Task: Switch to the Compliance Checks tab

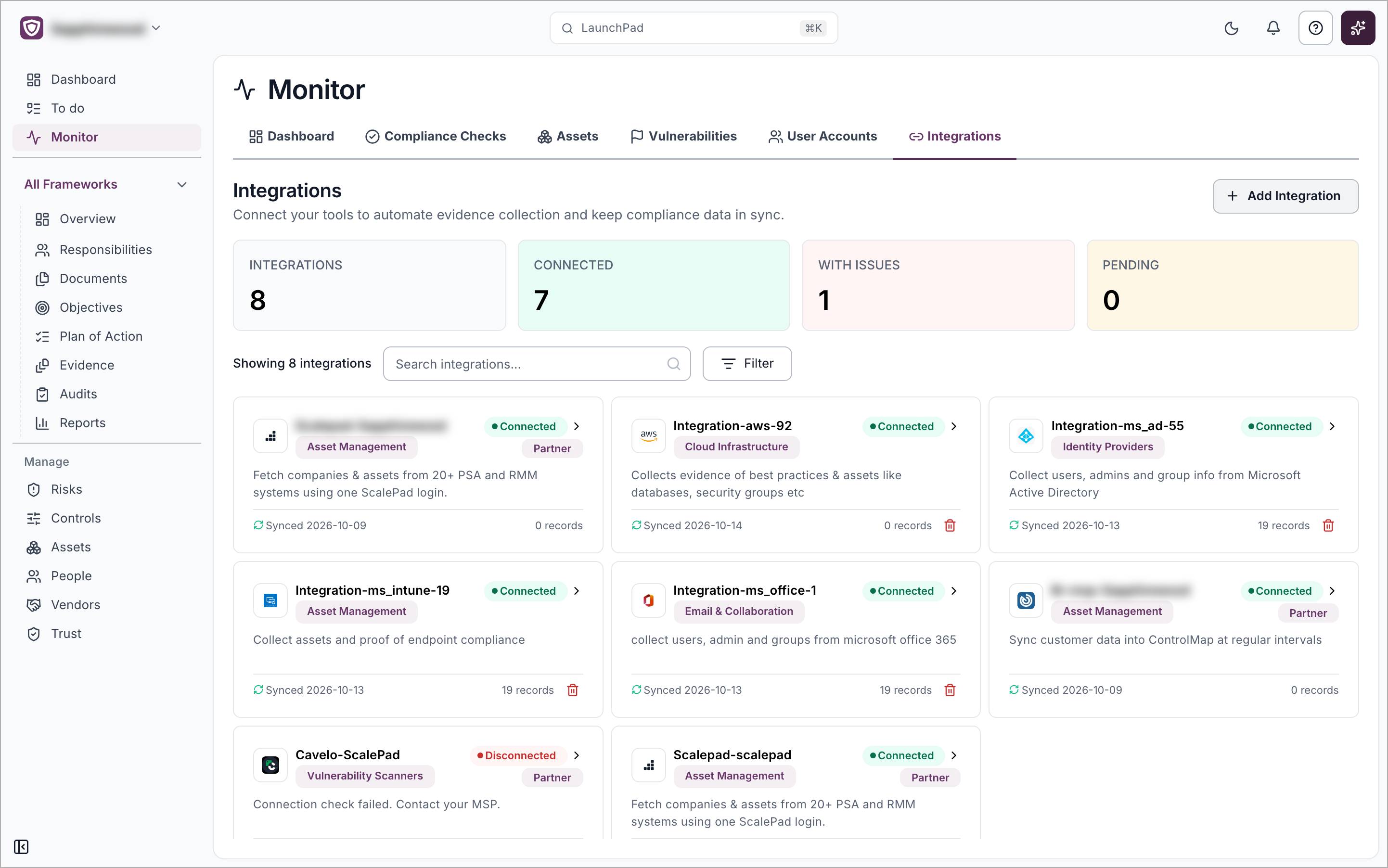Action: coord(435,136)
